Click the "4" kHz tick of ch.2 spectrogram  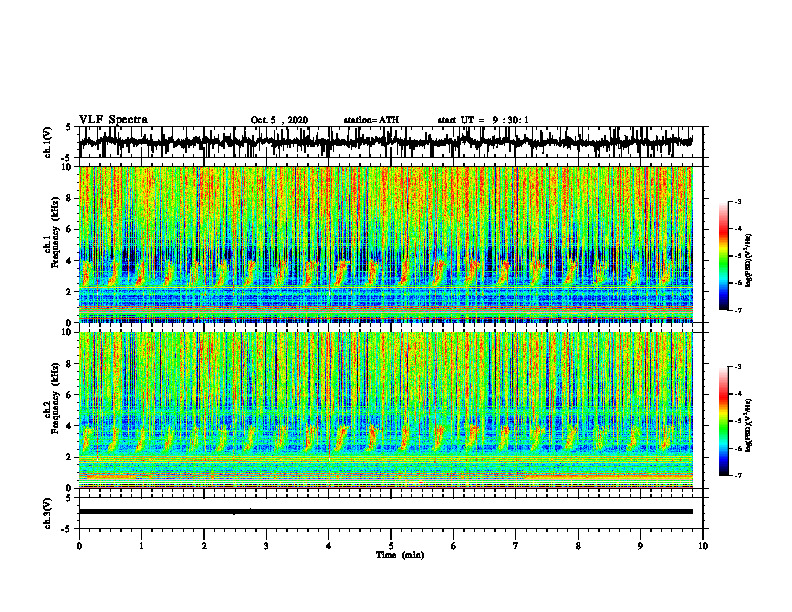(x=71, y=426)
